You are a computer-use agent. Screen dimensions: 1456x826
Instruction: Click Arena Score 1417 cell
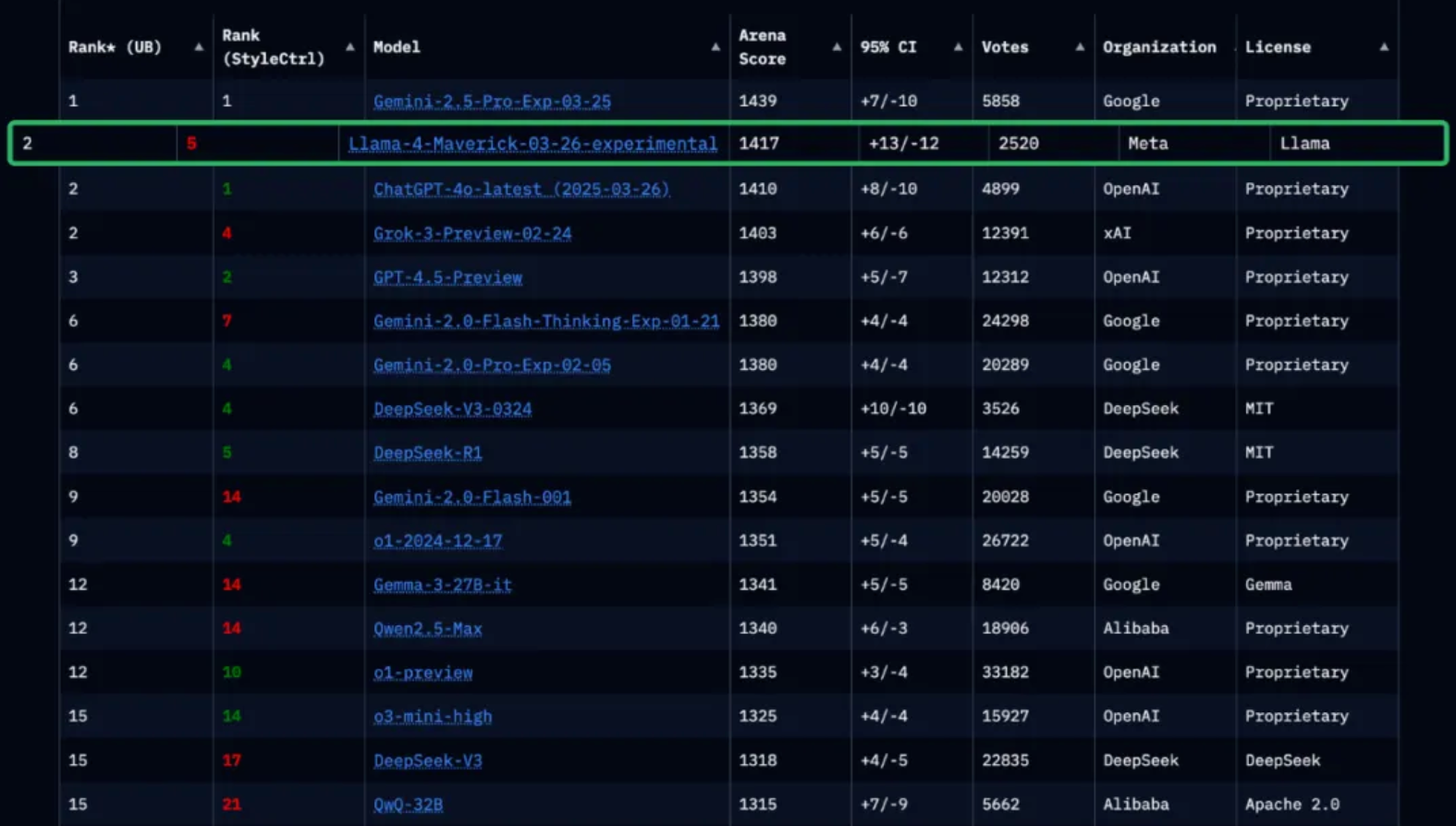pos(759,143)
